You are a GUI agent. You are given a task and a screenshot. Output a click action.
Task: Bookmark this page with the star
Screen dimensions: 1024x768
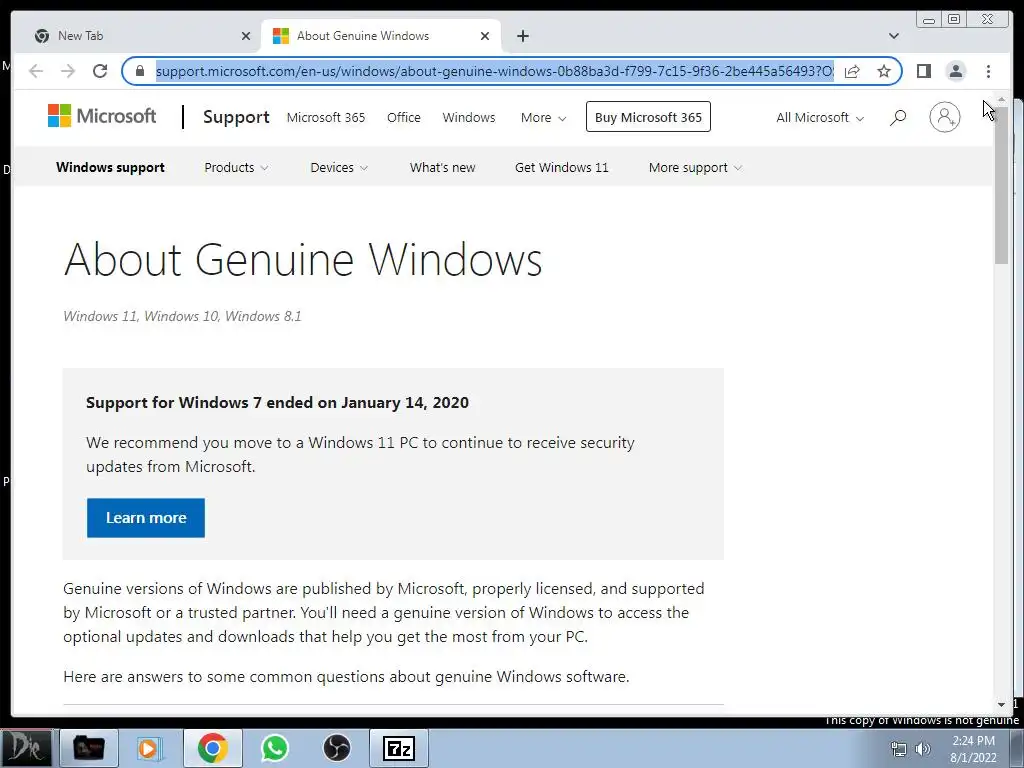coord(884,71)
